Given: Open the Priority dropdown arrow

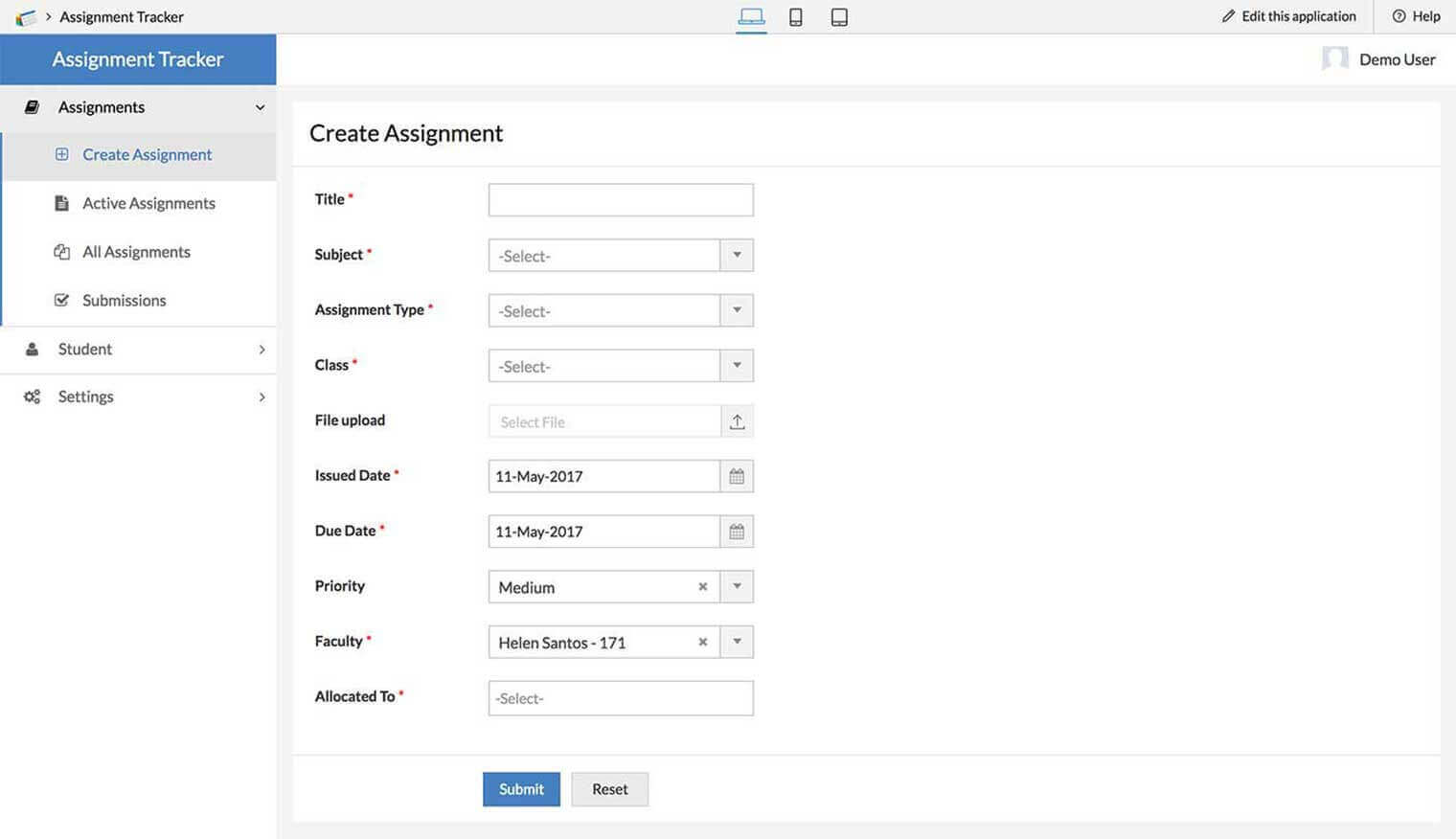Looking at the screenshot, I should click(737, 587).
